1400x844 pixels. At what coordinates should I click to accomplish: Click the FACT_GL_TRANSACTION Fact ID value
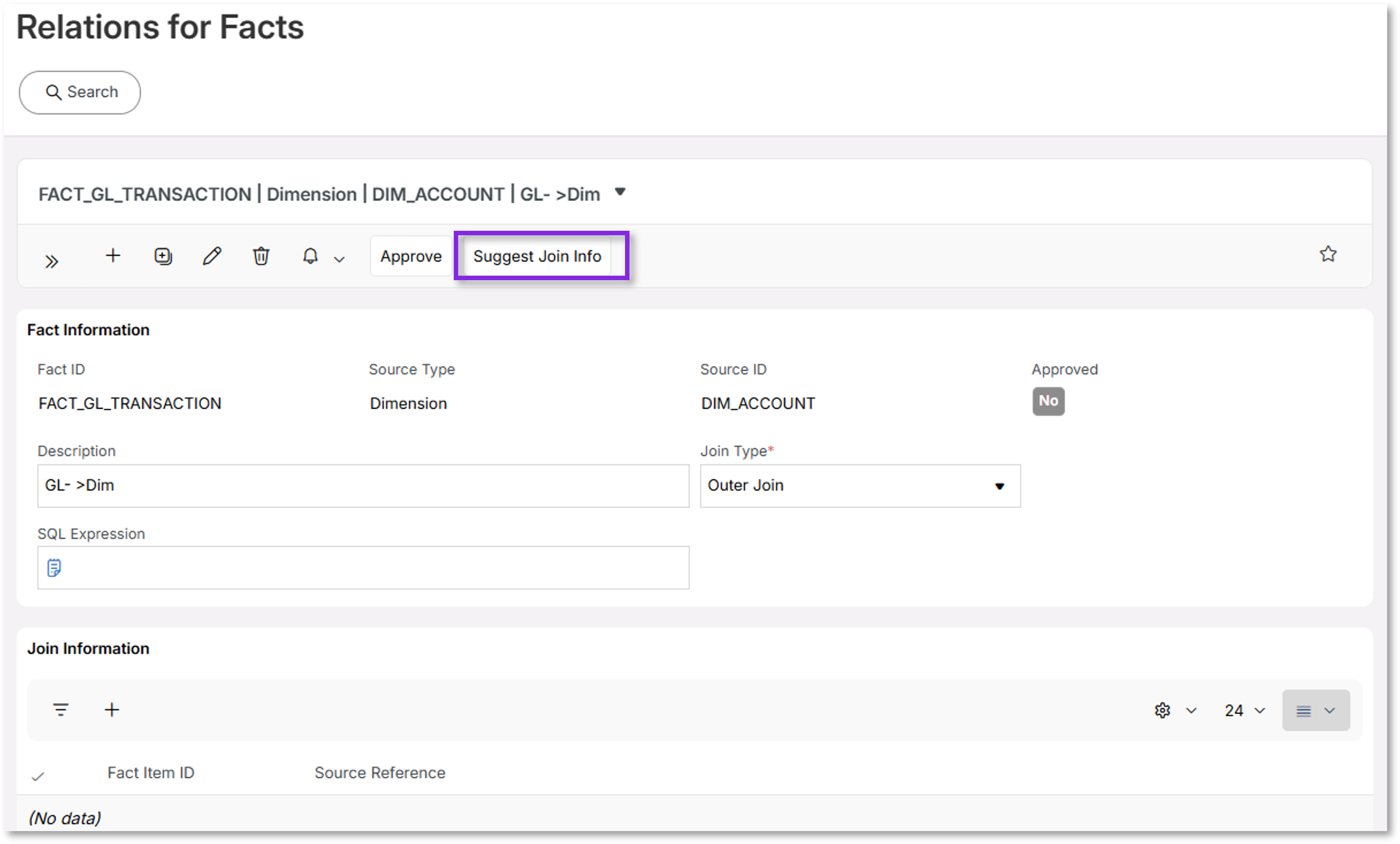(x=129, y=403)
